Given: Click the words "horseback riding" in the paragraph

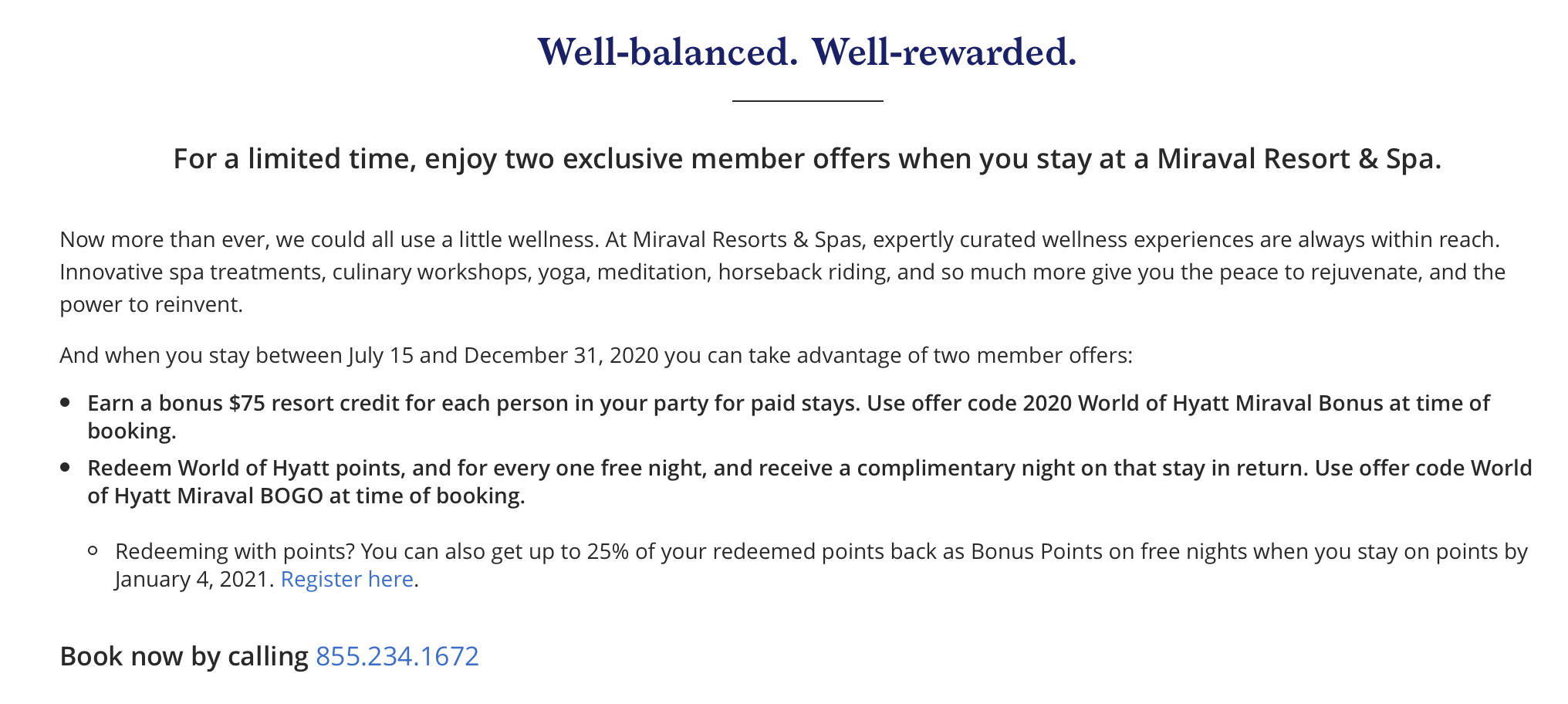Looking at the screenshot, I should pyautogui.click(x=803, y=272).
